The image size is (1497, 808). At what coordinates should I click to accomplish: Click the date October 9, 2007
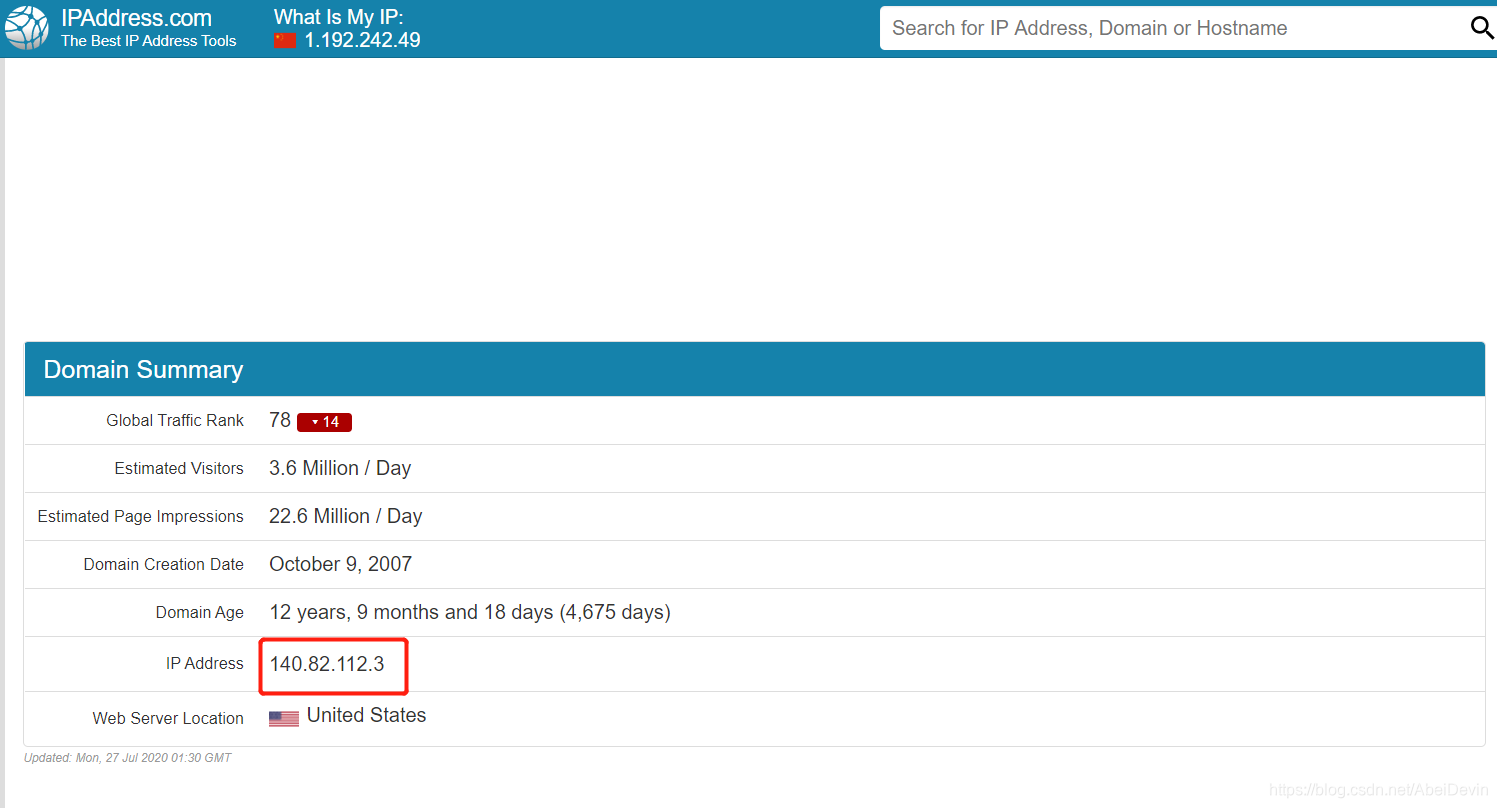coord(341,565)
